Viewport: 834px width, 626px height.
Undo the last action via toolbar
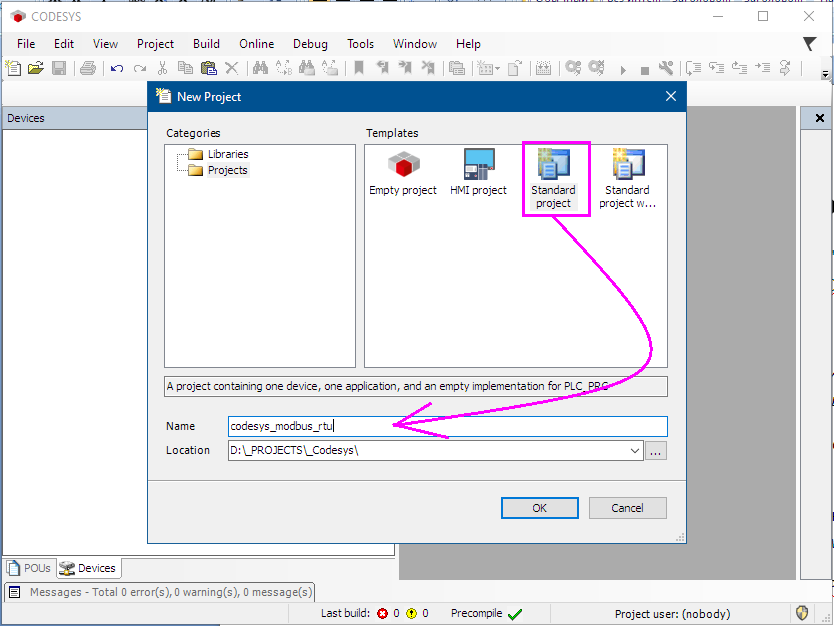coord(117,68)
